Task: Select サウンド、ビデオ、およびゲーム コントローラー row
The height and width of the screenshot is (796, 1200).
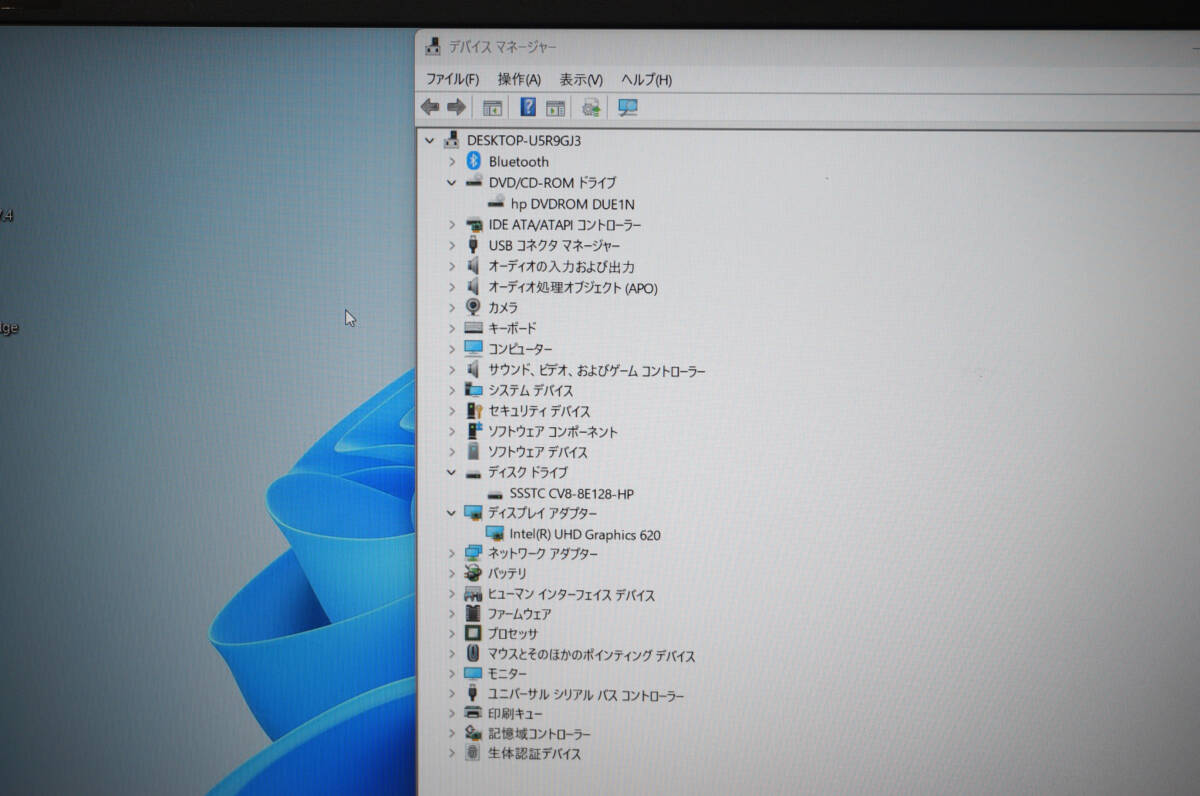Action: click(x=597, y=370)
